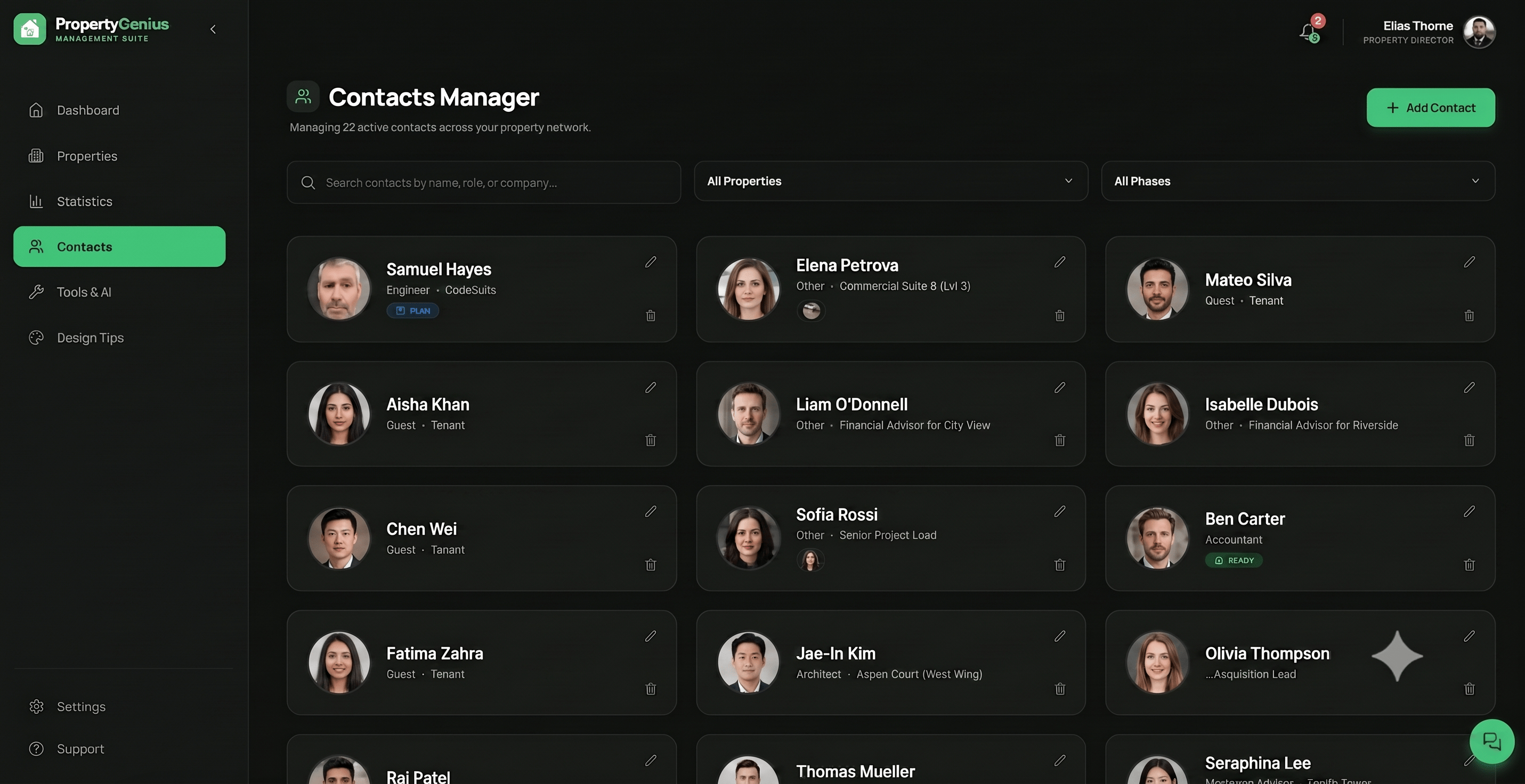This screenshot has width=1525, height=784.
Task: Go to Dashboard in sidebar
Action: (x=119, y=110)
